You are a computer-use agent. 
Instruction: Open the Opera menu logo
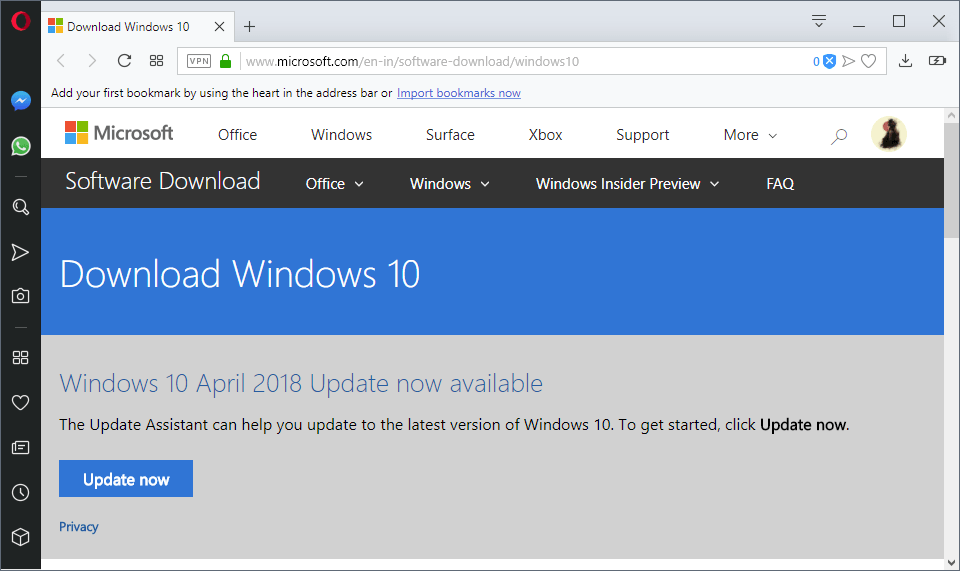pyautogui.click(x=20, y=21)
